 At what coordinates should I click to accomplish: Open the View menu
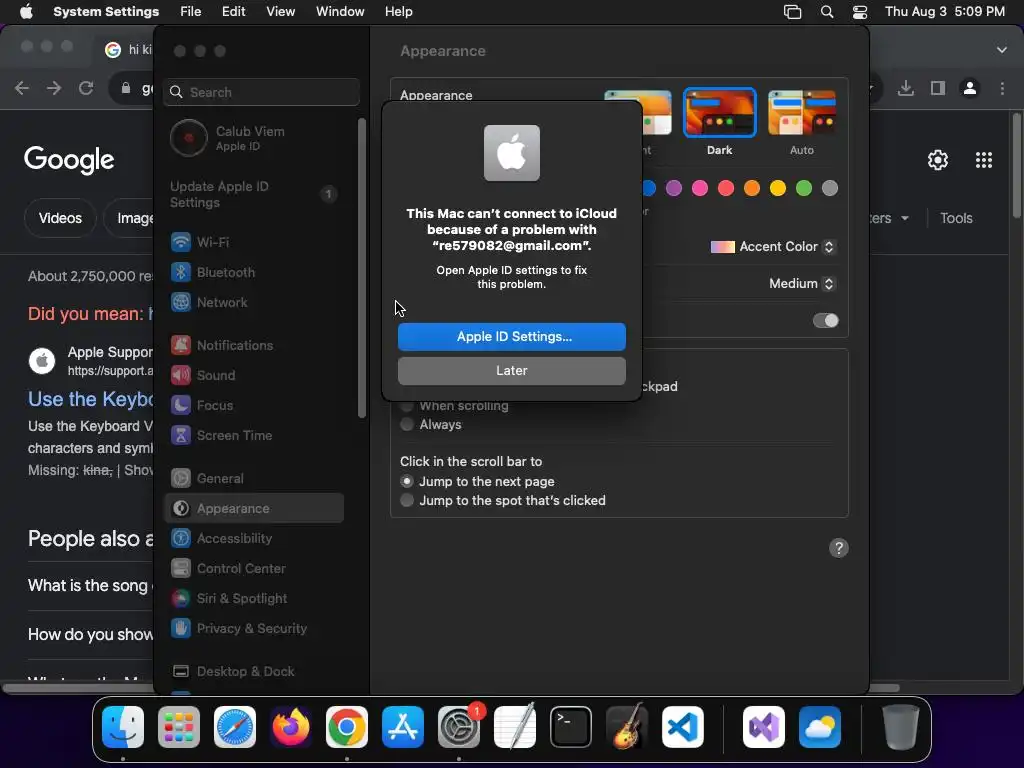280,12
